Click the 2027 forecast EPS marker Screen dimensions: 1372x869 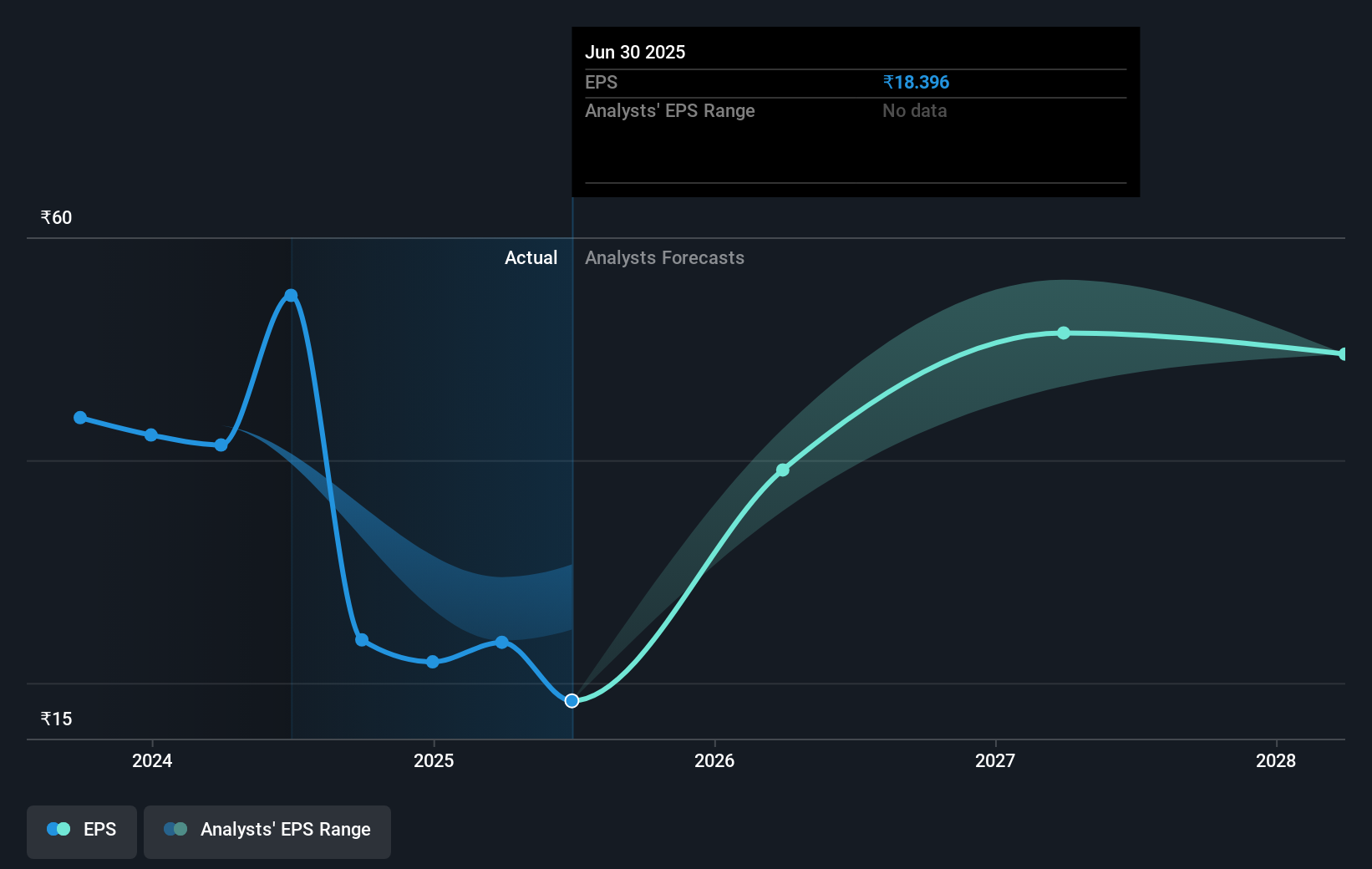(x=1063, y=333)
